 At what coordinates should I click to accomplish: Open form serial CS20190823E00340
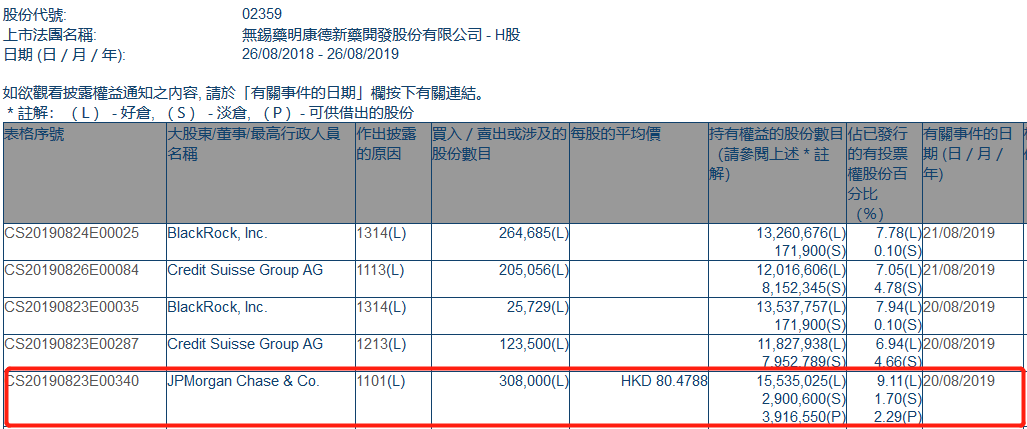[x=71, y=381]
